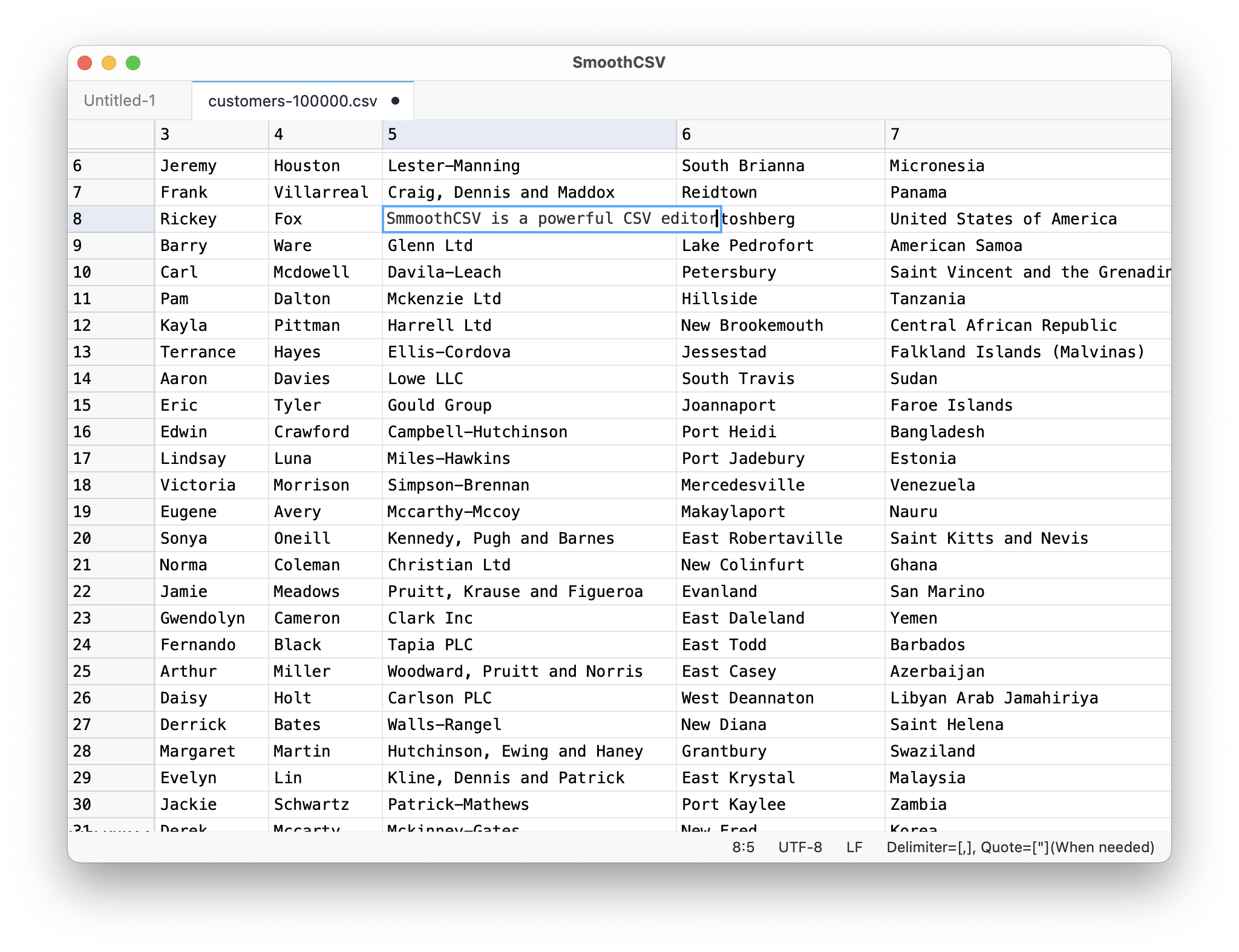The image size is (1239, 952).
Task: Select cell 'Craig, Dennis and Maddox'
Action: (x=529, y=192)
